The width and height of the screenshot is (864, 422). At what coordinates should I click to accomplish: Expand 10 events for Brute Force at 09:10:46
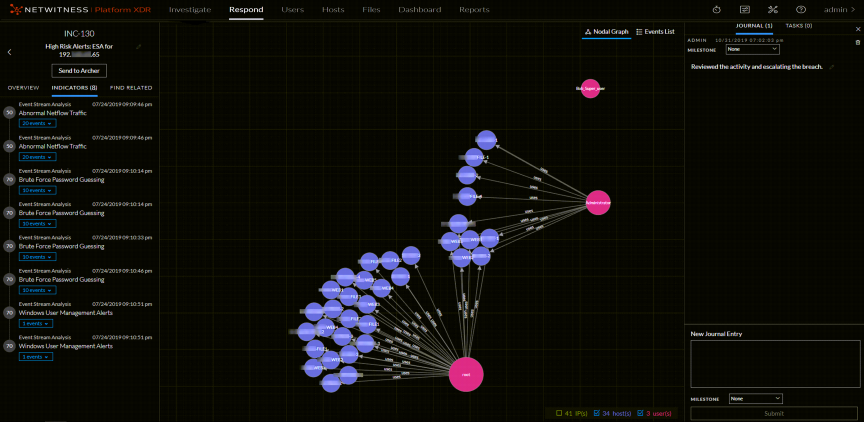coord(37,290)
